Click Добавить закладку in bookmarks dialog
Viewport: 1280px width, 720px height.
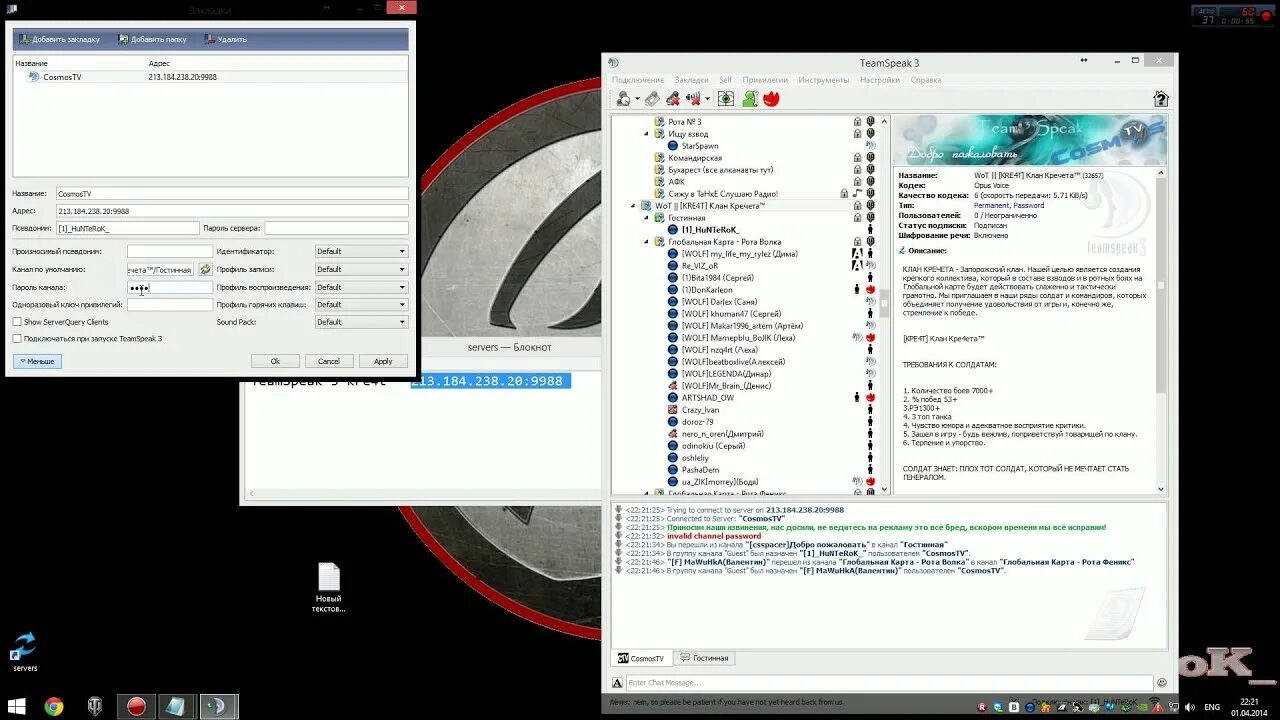59,39
